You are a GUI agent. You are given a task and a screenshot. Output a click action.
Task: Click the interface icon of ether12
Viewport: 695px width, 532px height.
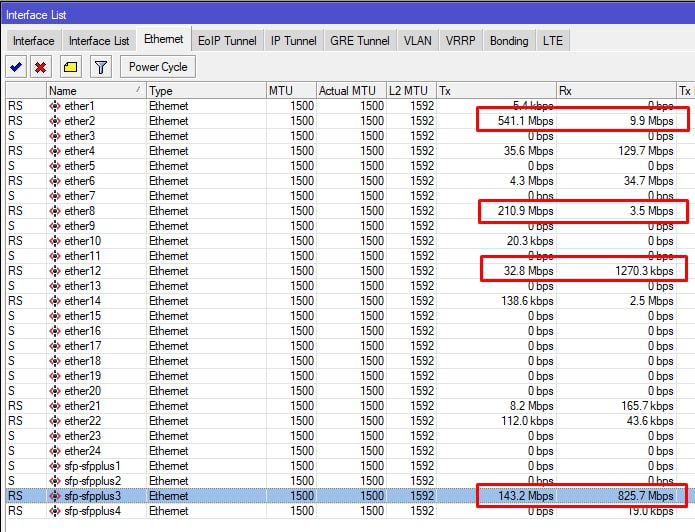[55, 271]
